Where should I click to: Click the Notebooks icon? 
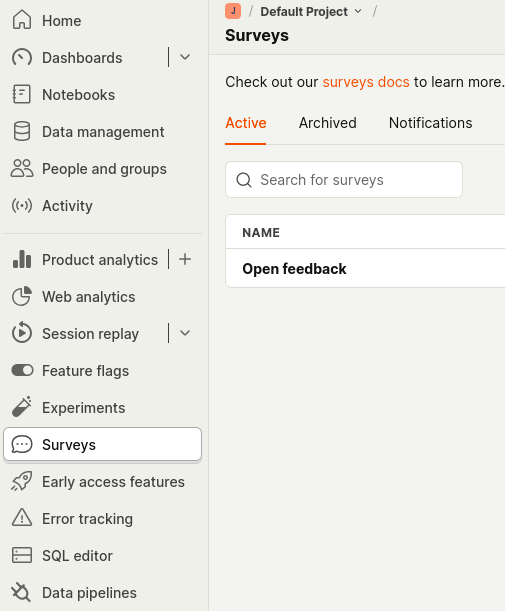click(22, 94)
